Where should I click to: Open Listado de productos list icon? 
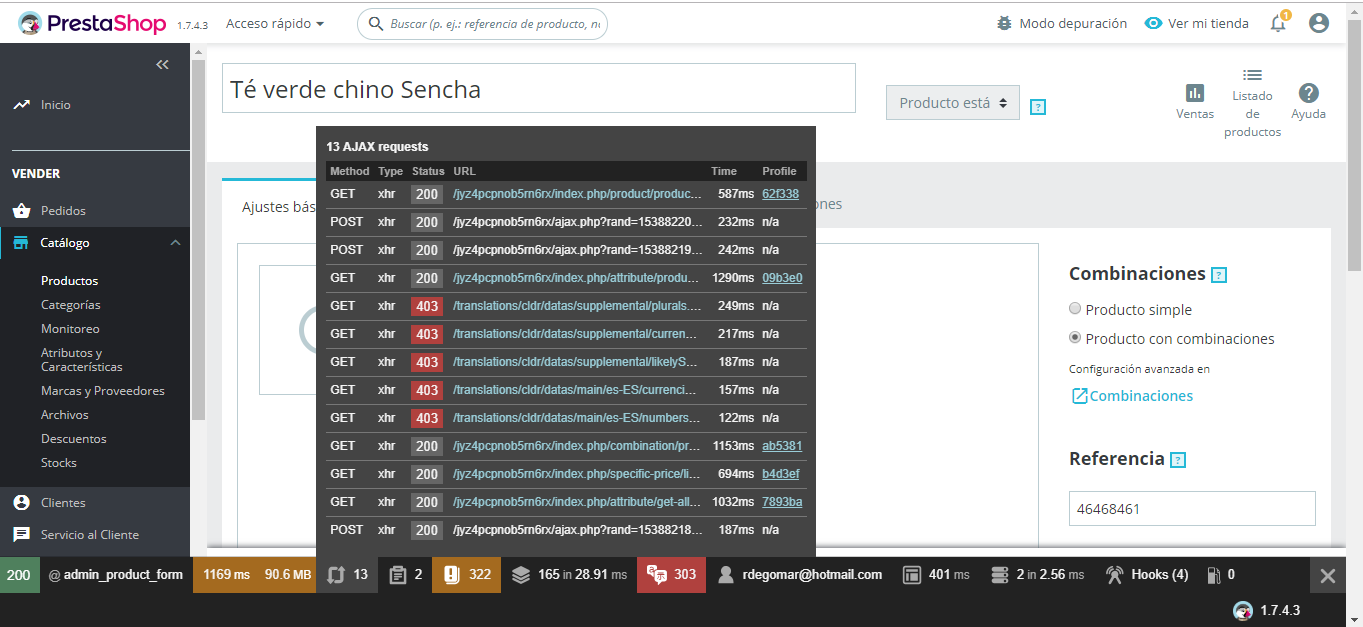coord(1252,75)
